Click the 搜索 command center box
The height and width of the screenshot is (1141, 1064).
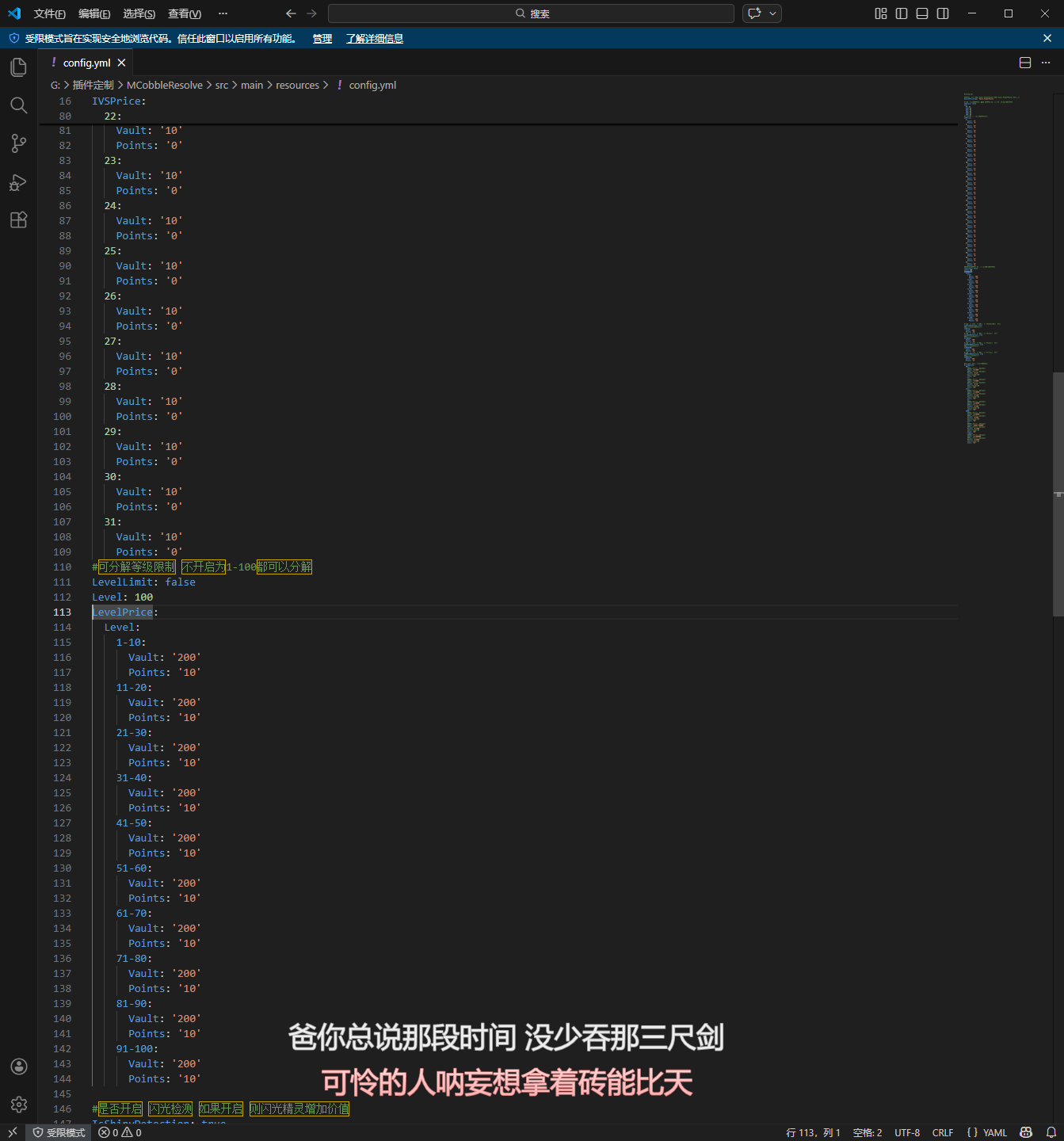[x=531, y=13]
